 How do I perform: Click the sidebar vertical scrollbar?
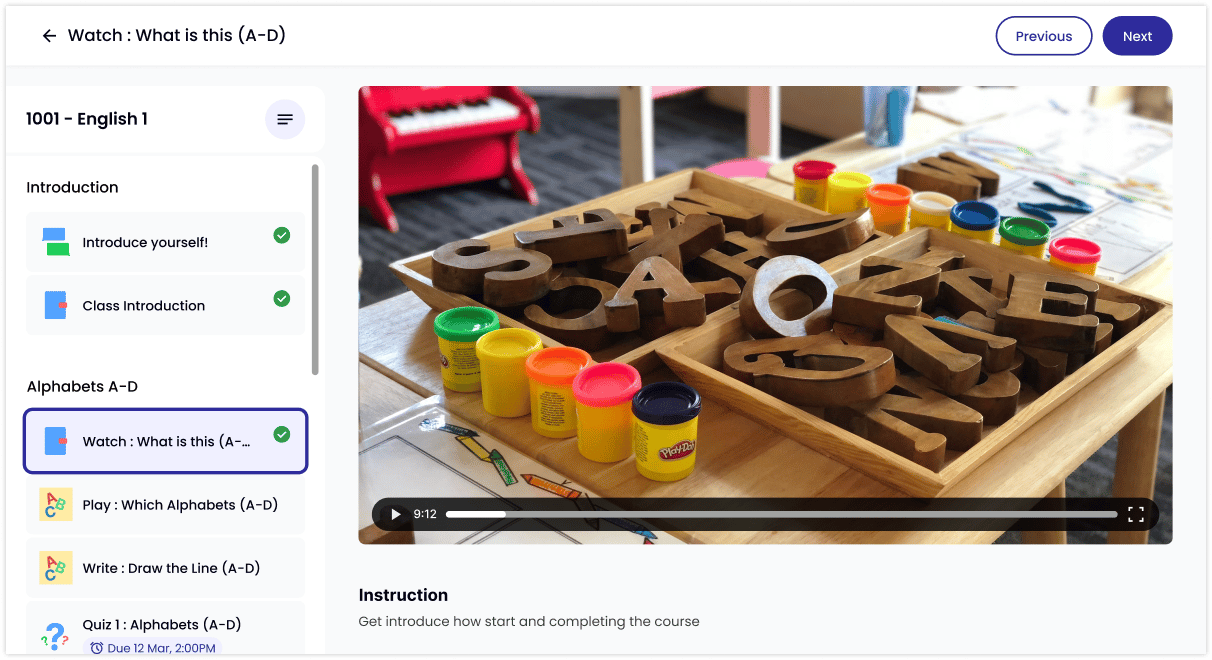pyautogui.click(x=316, y=270)
